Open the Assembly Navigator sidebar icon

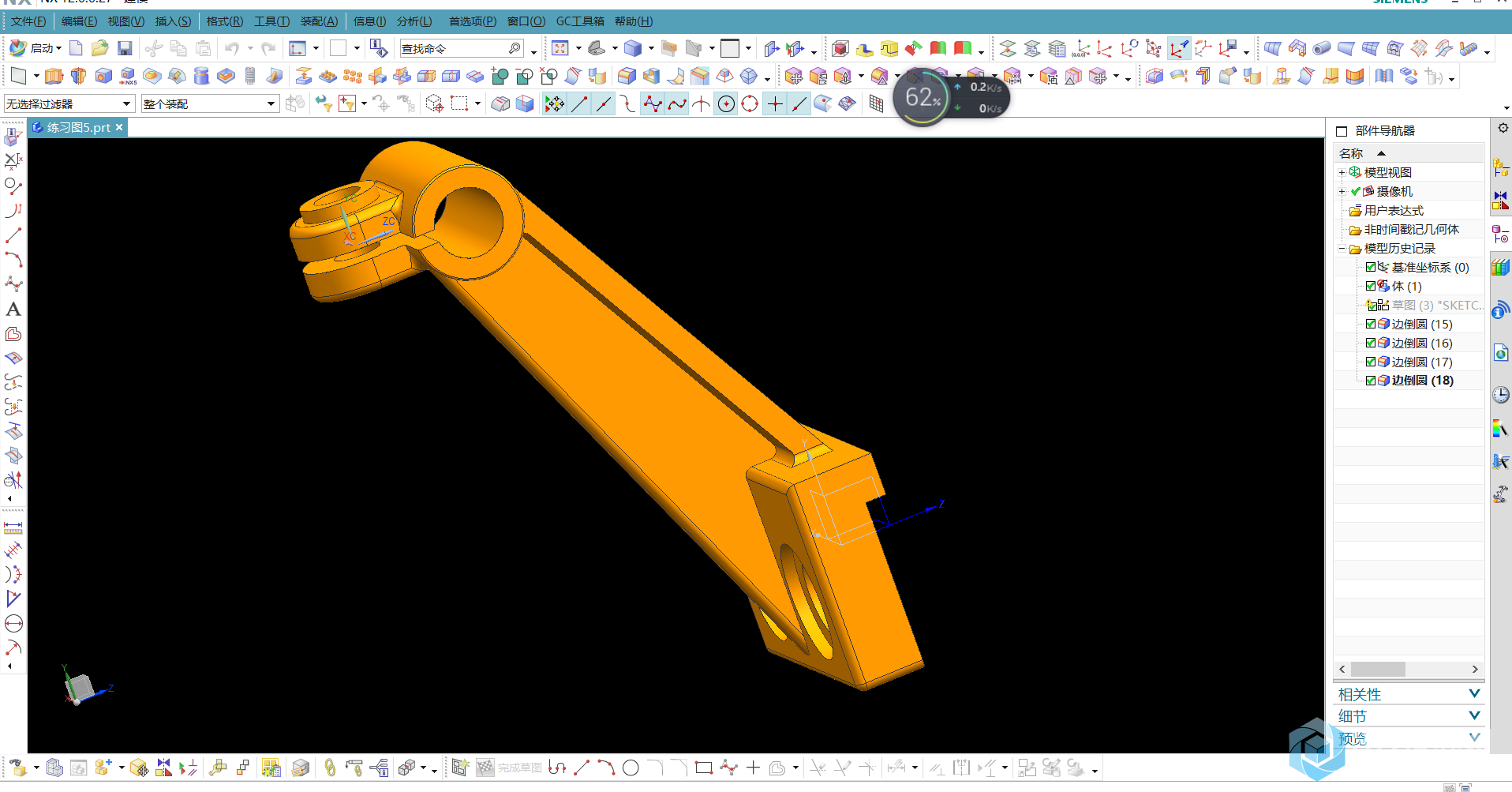tap(1500, 167)
